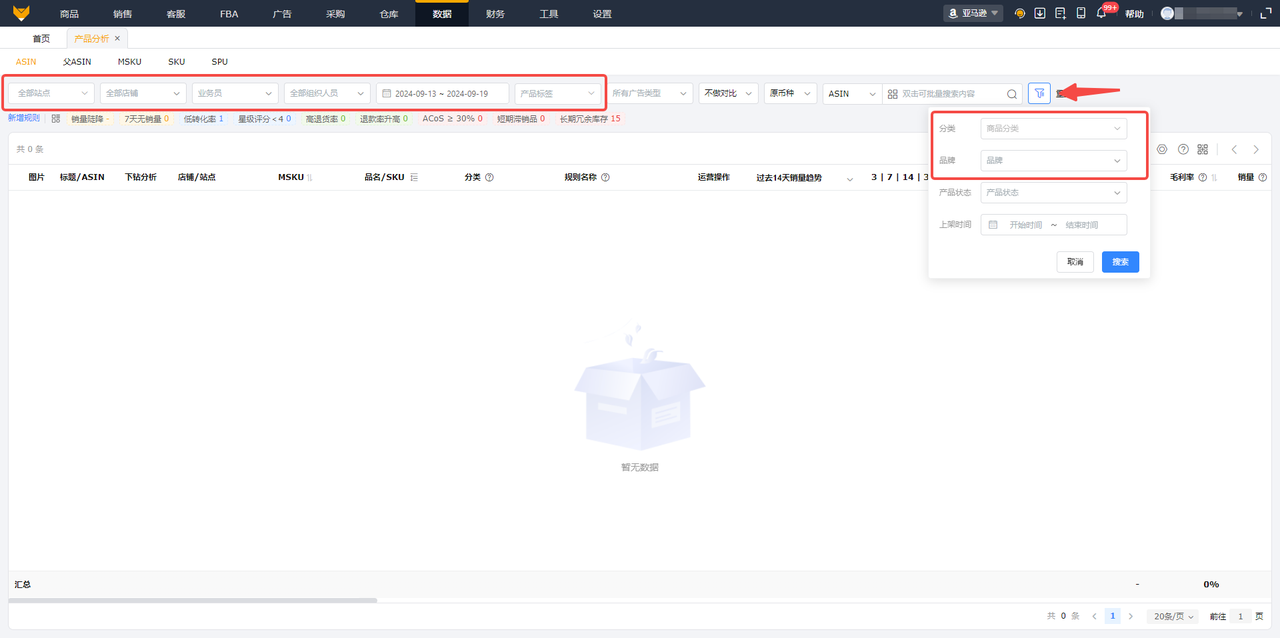Click the question mark help icon above table
This screenshot has width=1280, height=638.
(x=1183, y=149)
